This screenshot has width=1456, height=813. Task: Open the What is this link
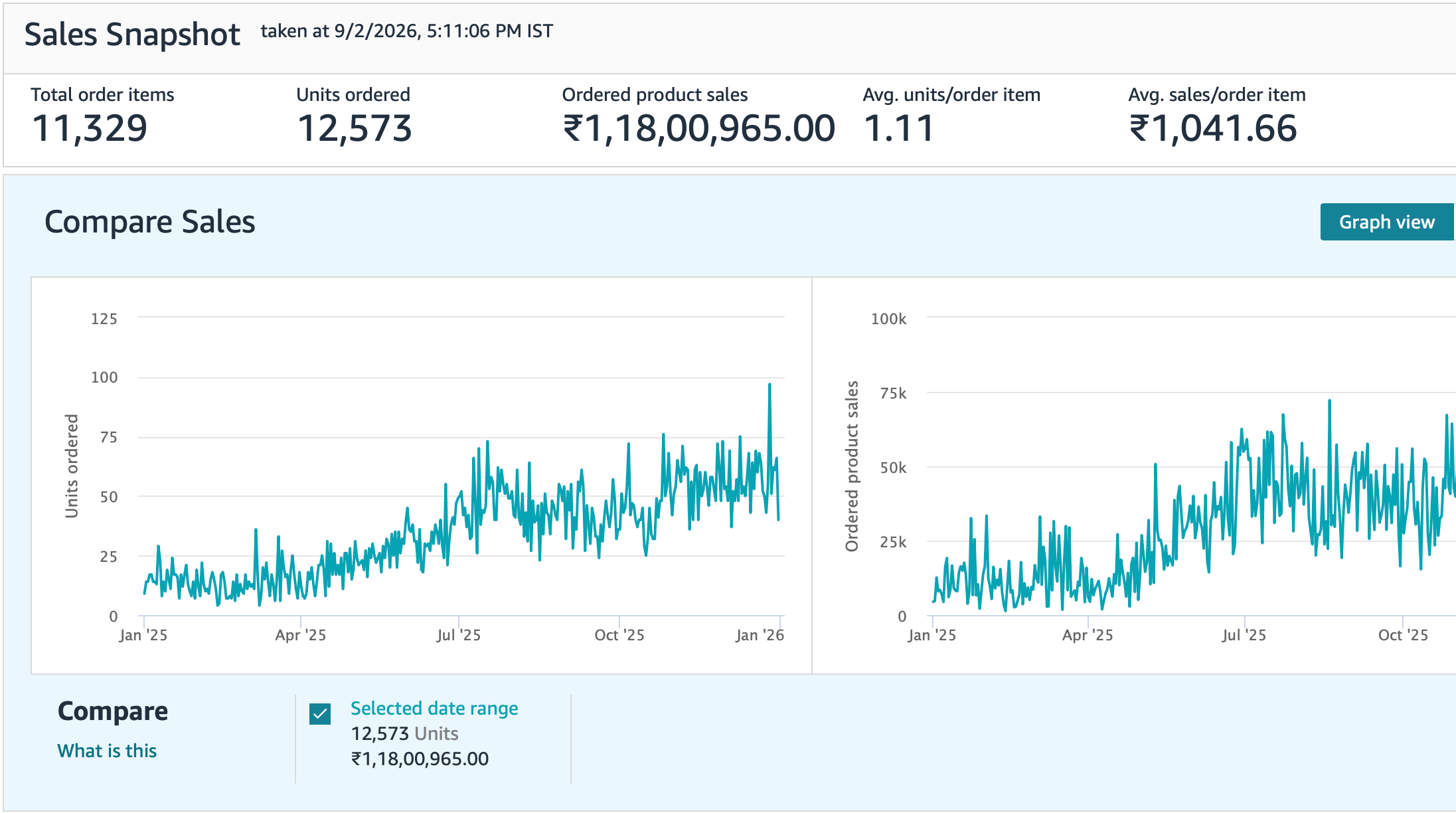pos(107,751)
